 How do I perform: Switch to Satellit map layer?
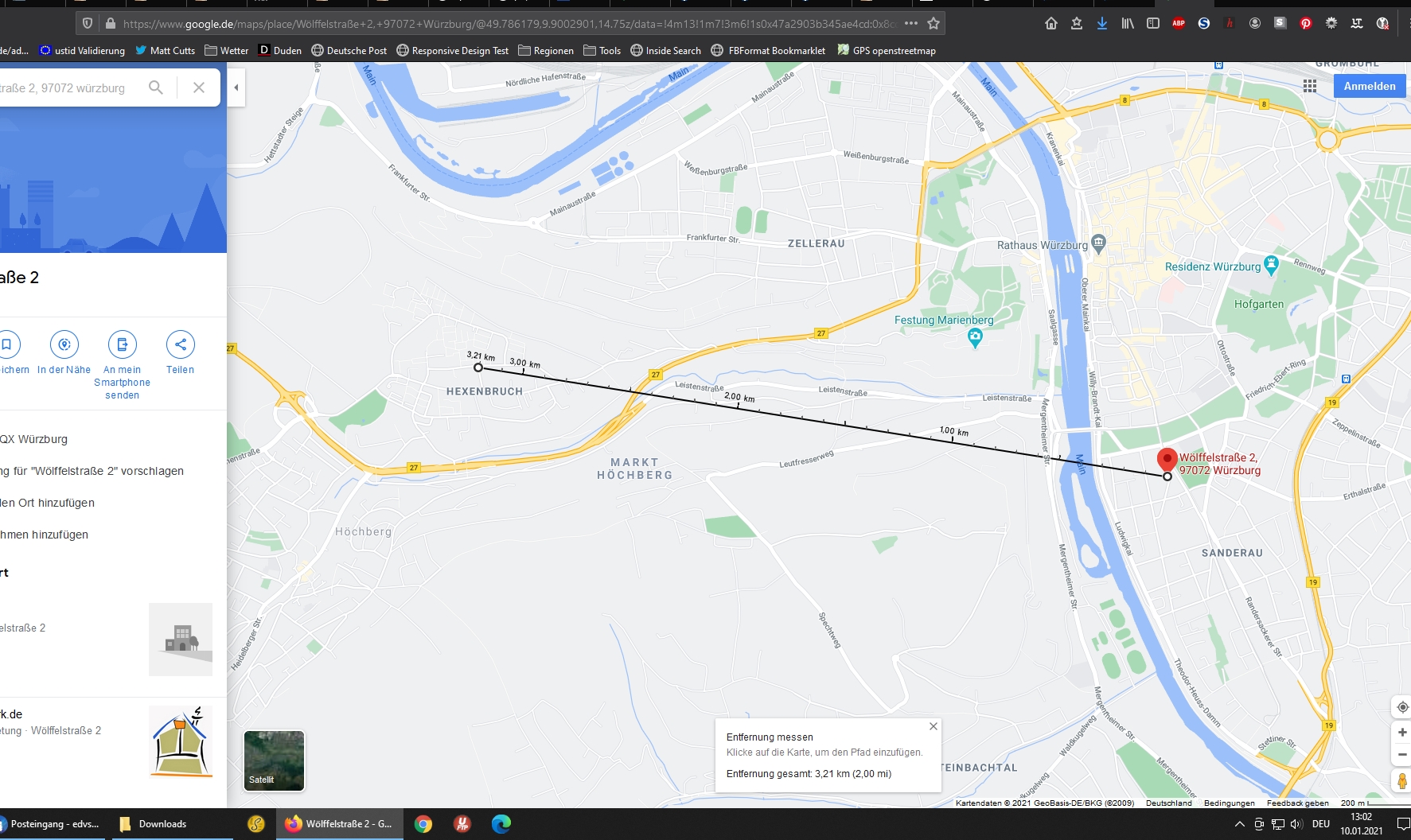[x=274, y=760]
